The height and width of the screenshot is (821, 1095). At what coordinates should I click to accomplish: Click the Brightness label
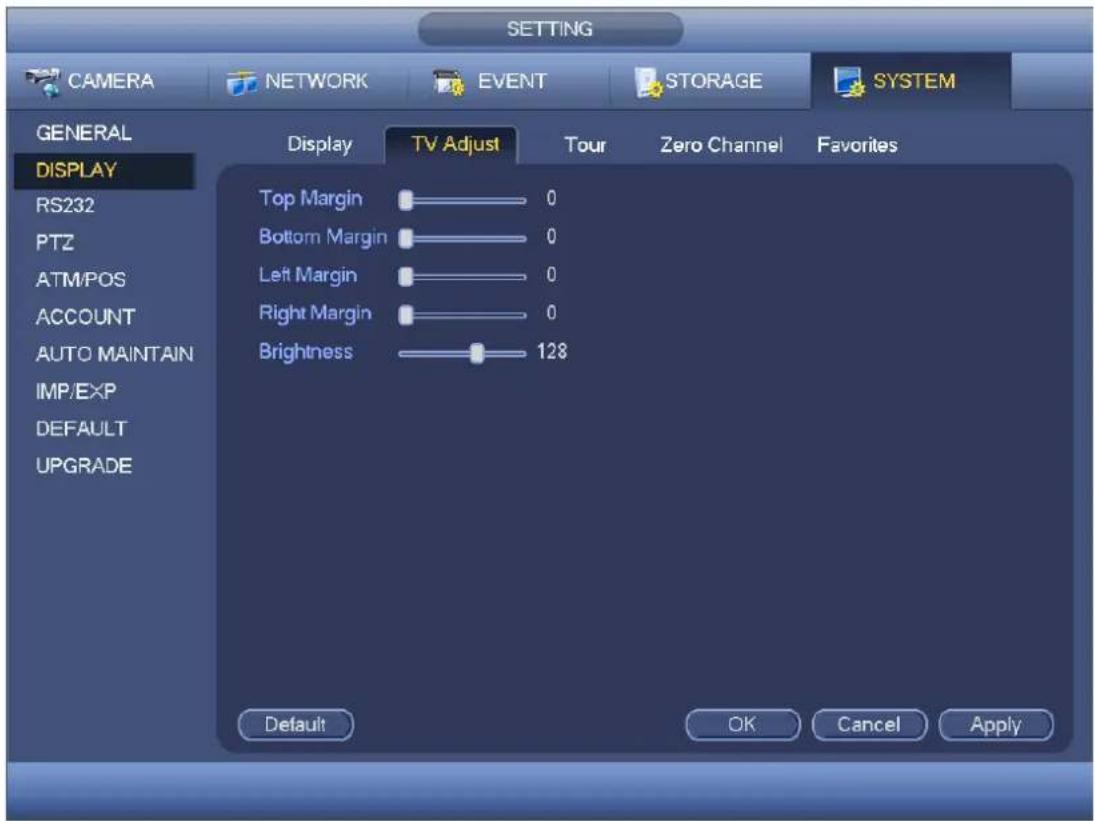point(306,351)
